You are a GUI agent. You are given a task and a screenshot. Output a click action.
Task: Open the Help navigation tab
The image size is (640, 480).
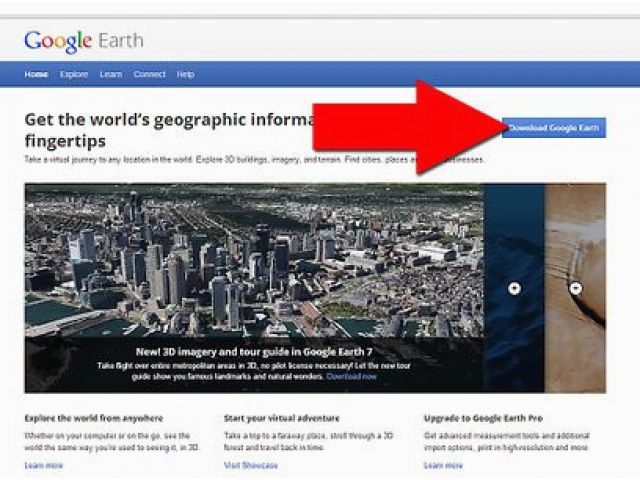(x=185, y=74)
